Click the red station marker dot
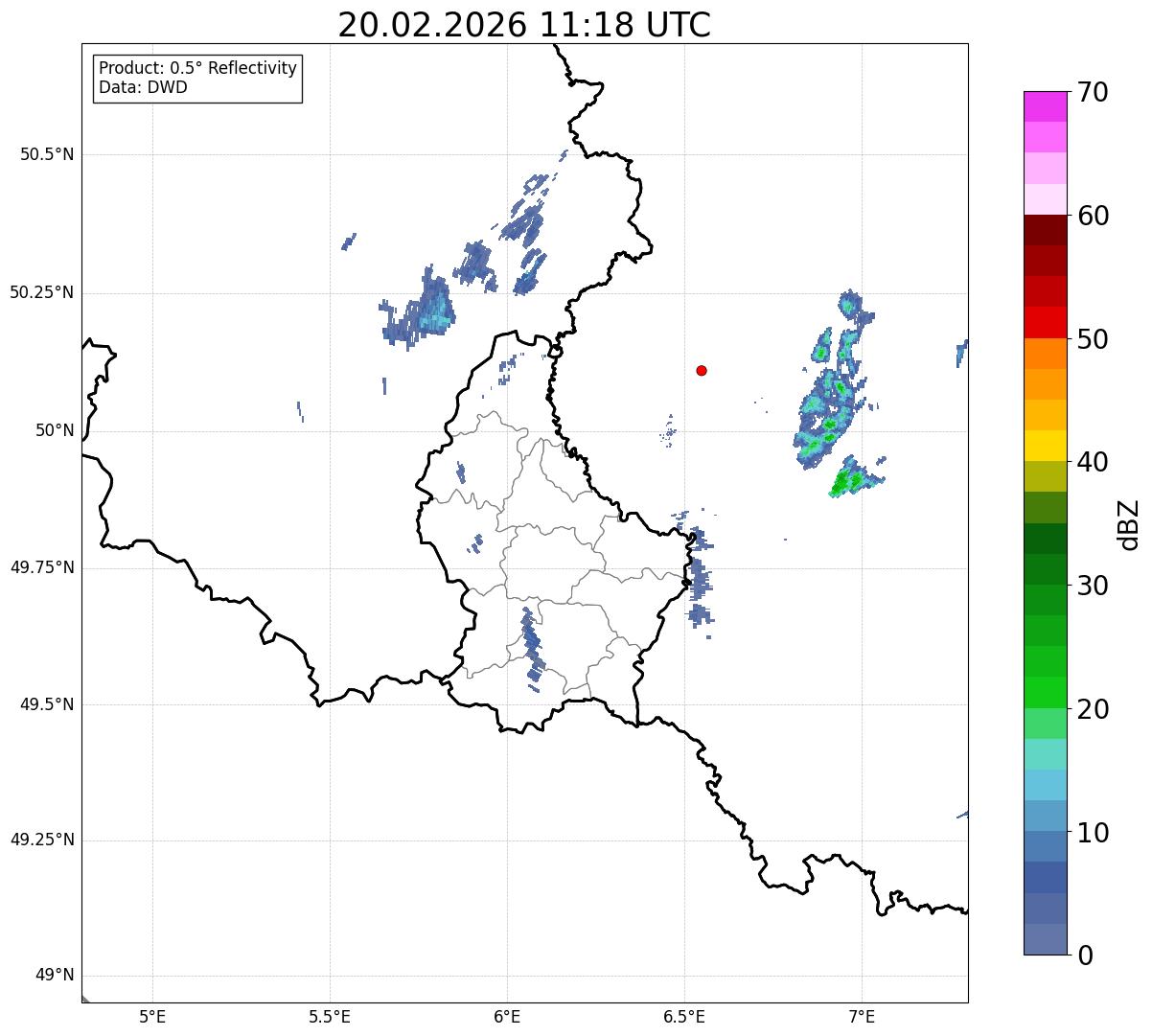 (702, 370)
